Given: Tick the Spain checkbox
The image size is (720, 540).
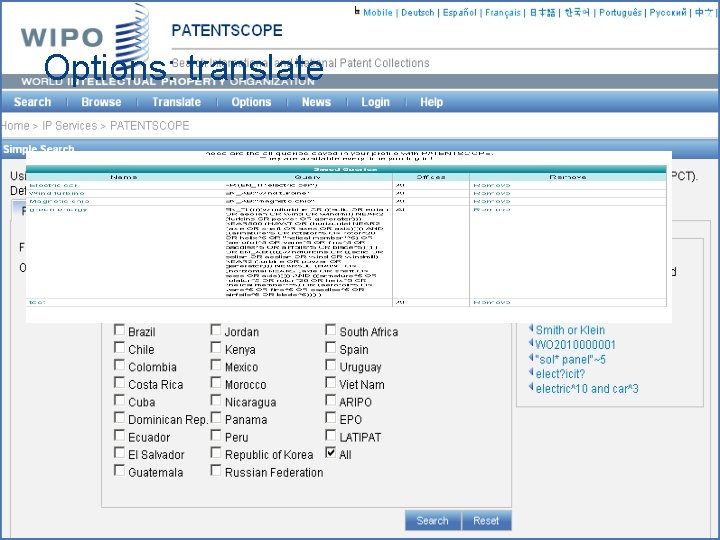Looking at the screenshot, I should (x=331, y=348).
